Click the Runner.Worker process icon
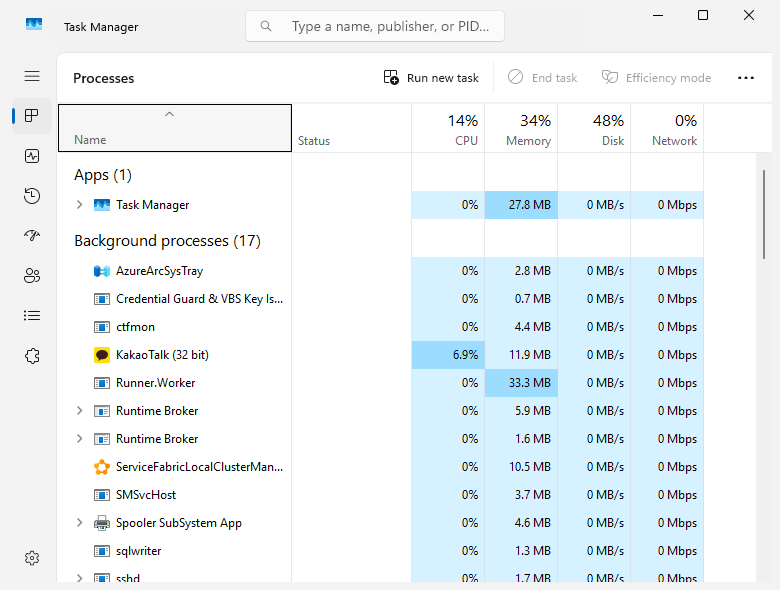The height and width of the screenshot is (590, 780). pos(101,383)
